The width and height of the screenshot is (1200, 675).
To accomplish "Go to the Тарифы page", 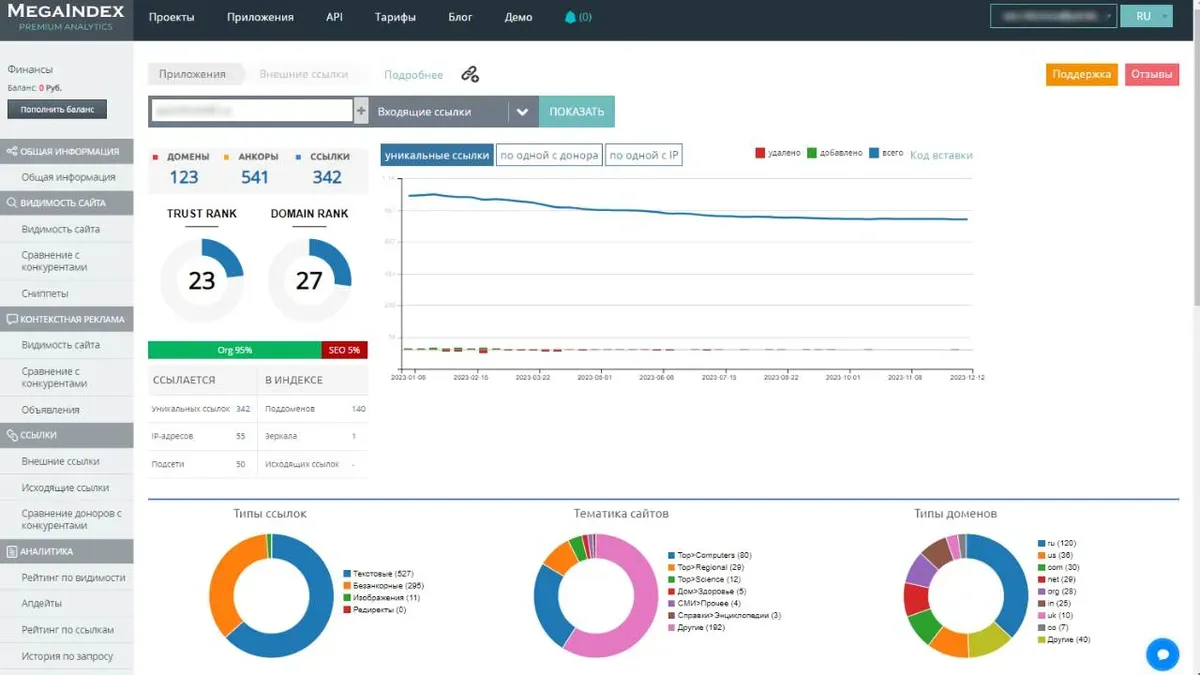I will pos(395,17).
